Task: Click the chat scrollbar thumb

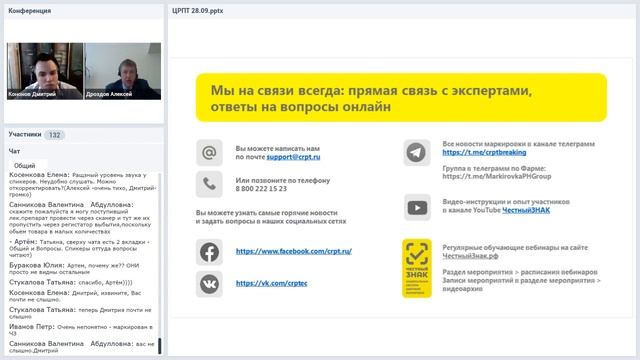Action: click(x=160, y=346)
